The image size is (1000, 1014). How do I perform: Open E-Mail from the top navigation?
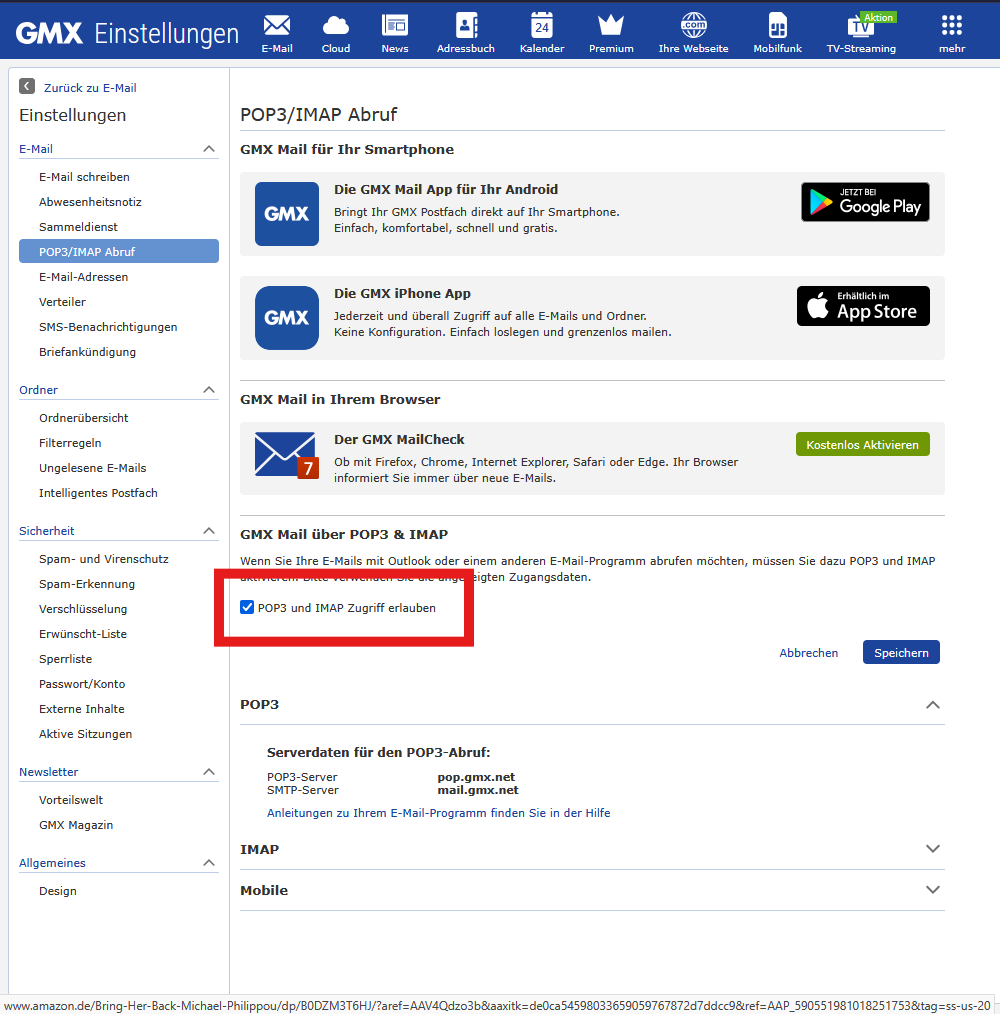point(277,34)
